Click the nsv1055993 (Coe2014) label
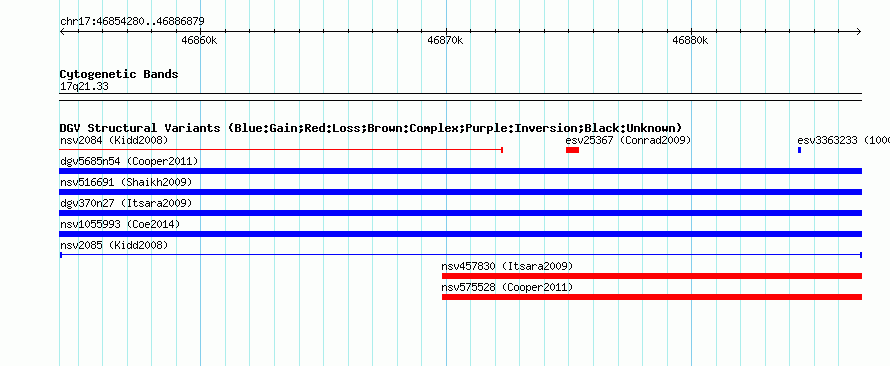890x366 pixels. 120,225
